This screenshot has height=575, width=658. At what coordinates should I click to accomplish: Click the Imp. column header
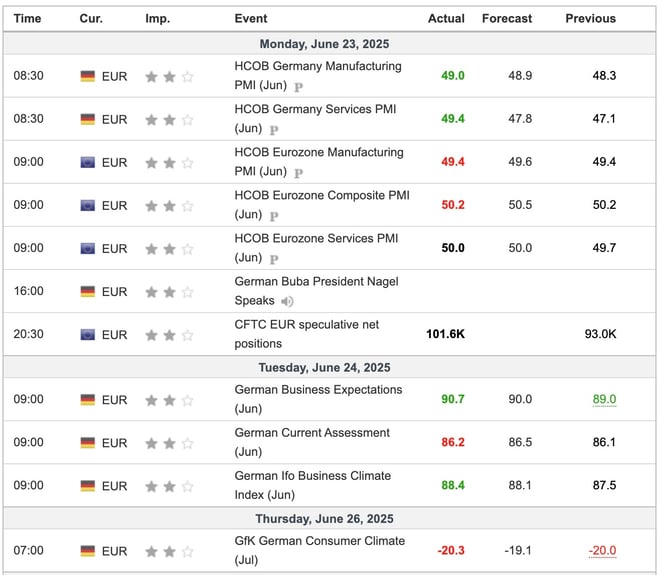[158, 19]
